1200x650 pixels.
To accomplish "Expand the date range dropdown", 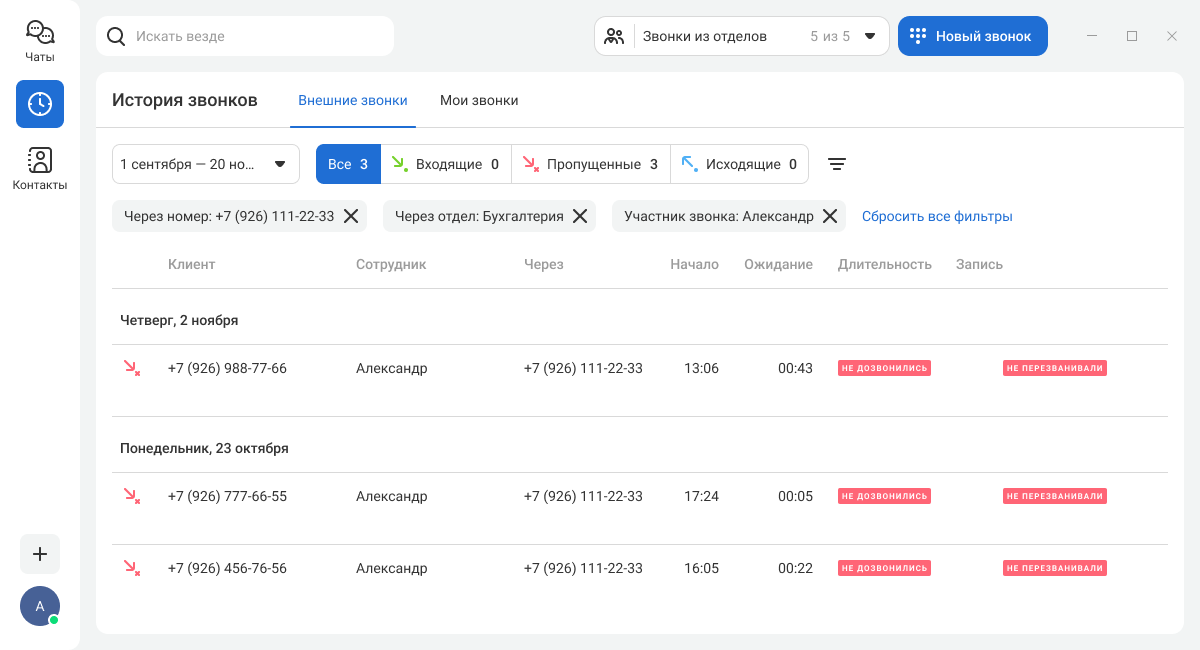I will coord(206,164).
